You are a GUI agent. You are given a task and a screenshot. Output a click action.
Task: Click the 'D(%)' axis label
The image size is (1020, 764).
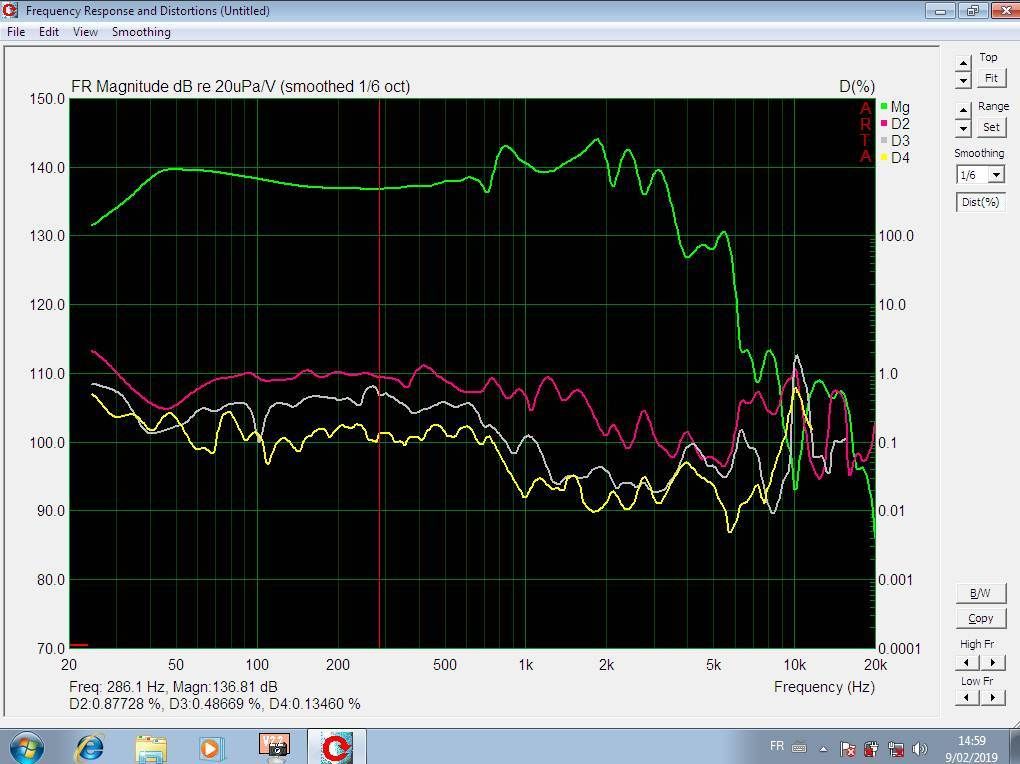857,87
